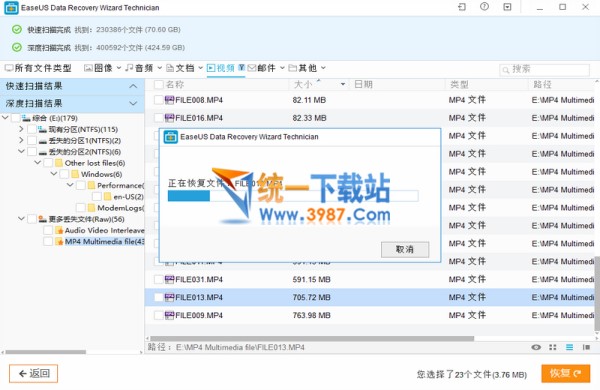Toggle the select-all checkbox in the name header
The width and height of the screenshot is (600, 390).
pyautogui.click(x=158, y=84)
